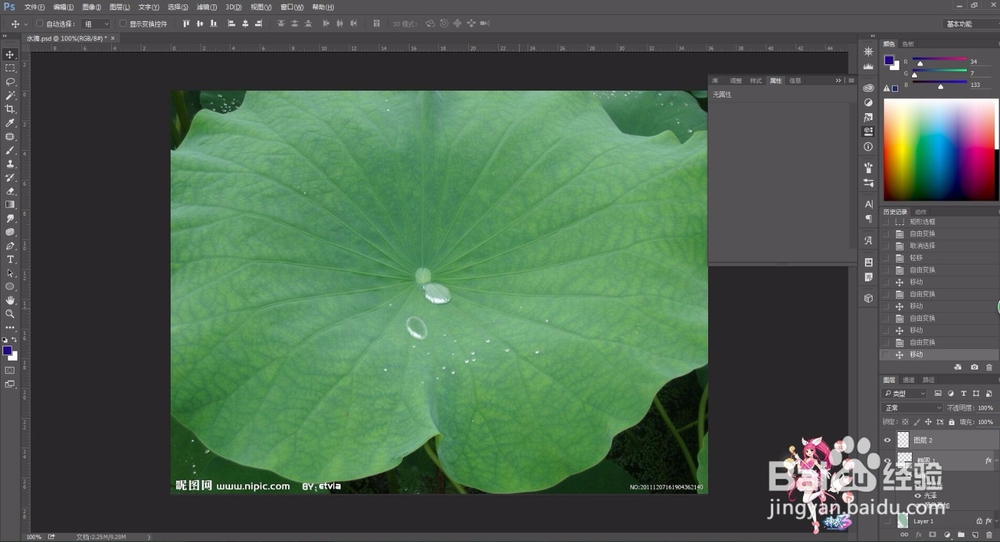Collapse effects list of second layer
Image resolution: width=1000 pixels, height=542 pixels.
point(997,460)
